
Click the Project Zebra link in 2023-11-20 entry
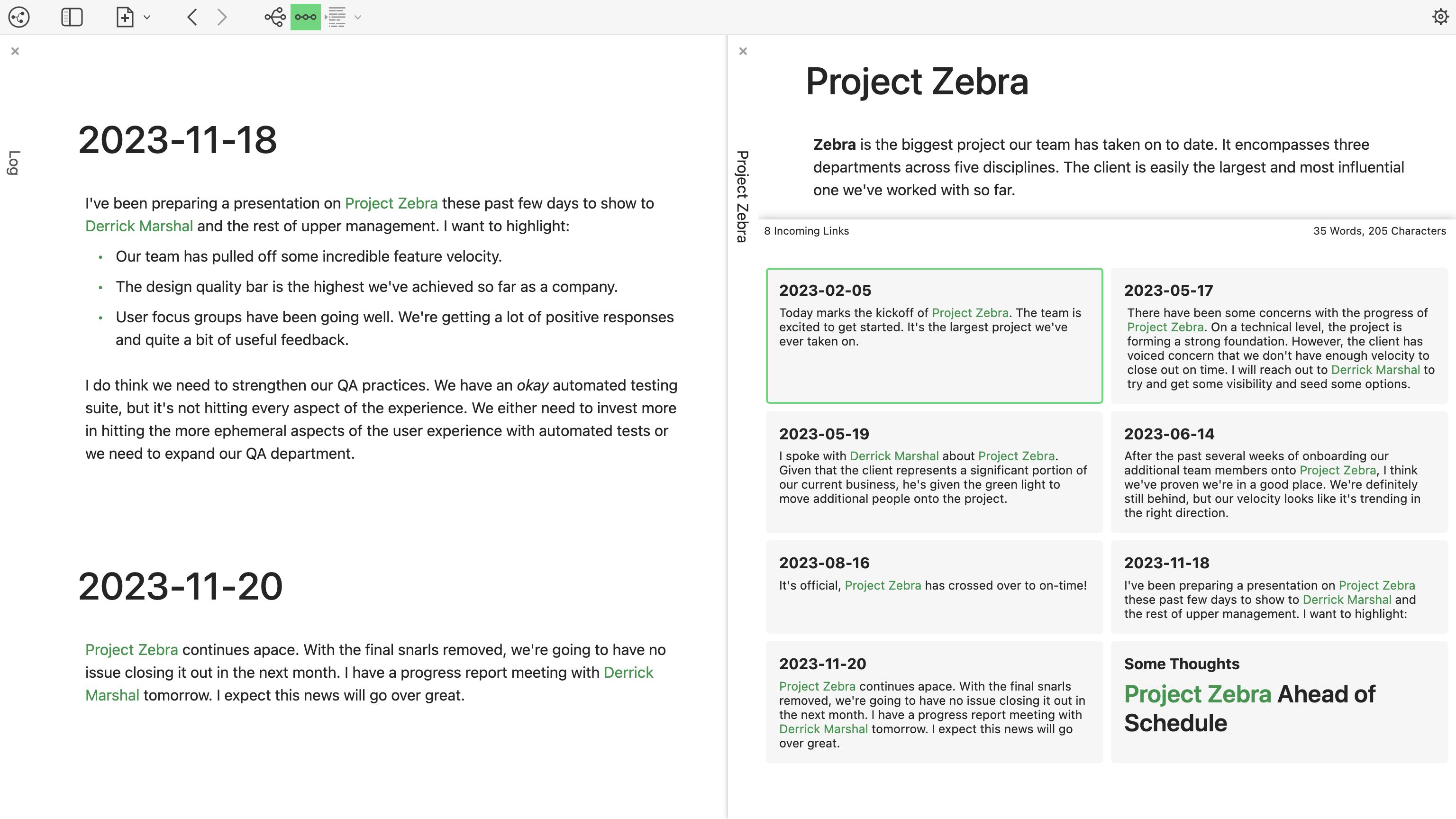[132, 649]
